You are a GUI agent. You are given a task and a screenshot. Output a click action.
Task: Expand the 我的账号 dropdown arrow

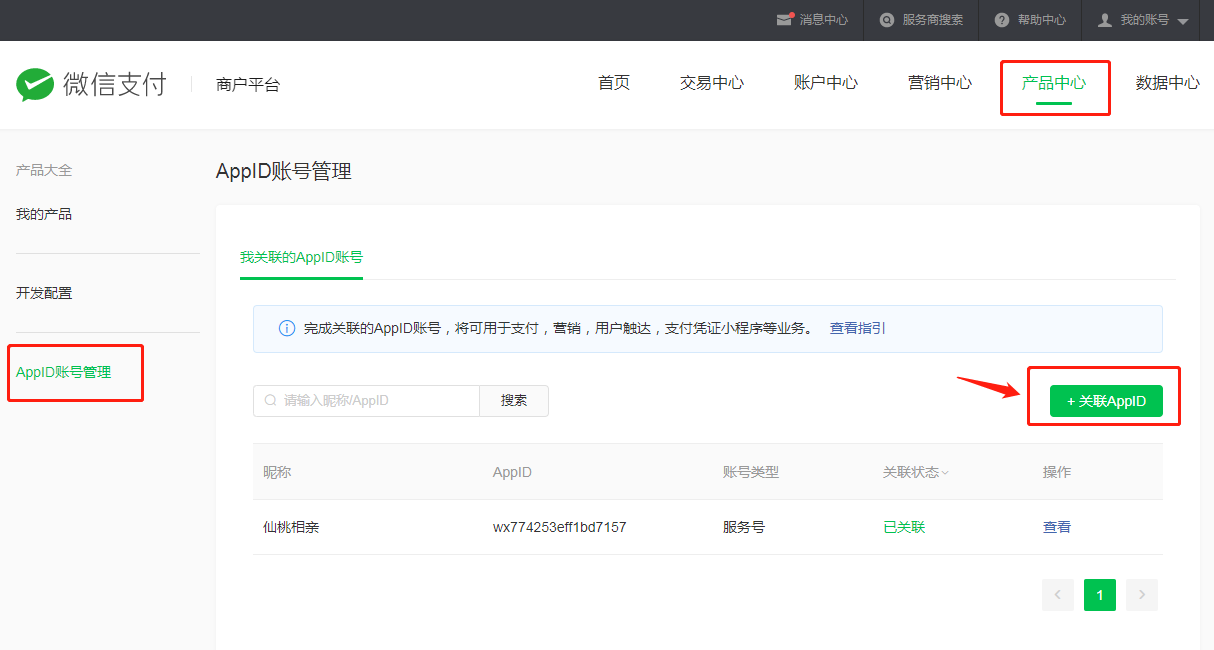pos(1183,21)
